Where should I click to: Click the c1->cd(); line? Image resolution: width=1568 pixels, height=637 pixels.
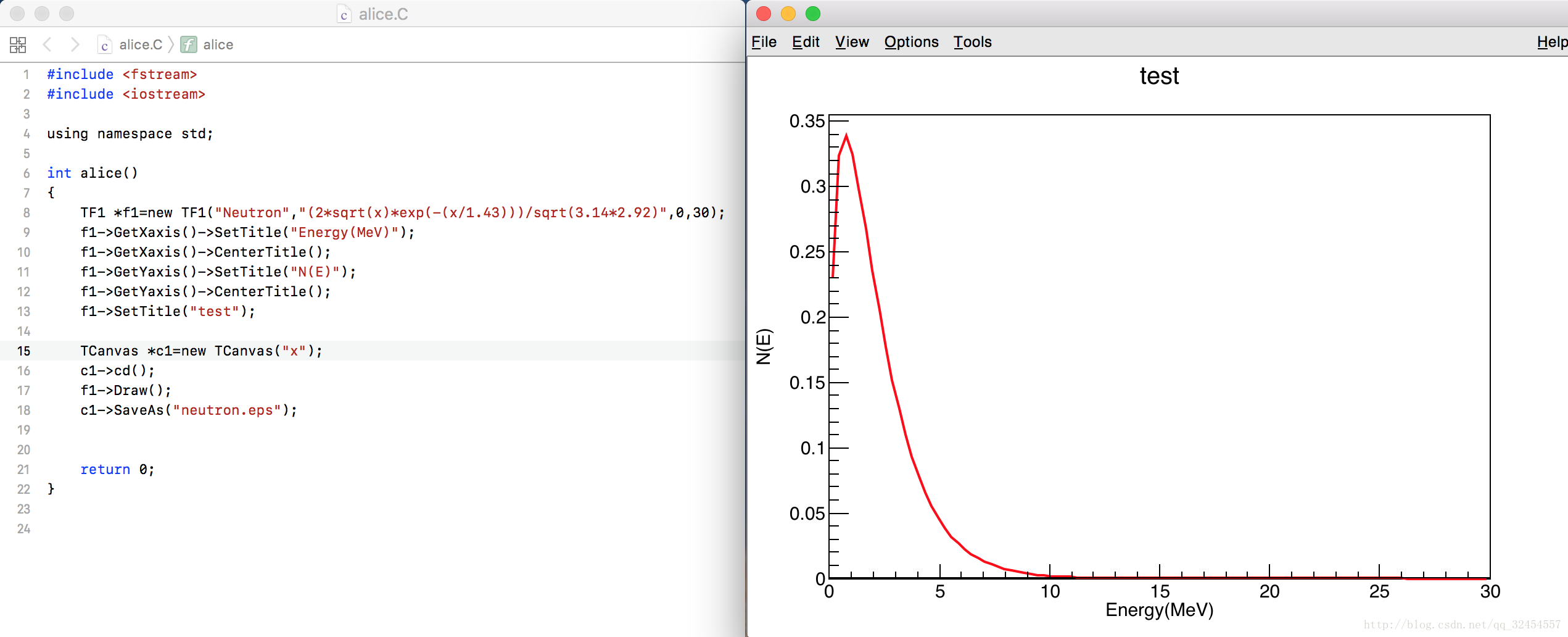pos(117,370)
